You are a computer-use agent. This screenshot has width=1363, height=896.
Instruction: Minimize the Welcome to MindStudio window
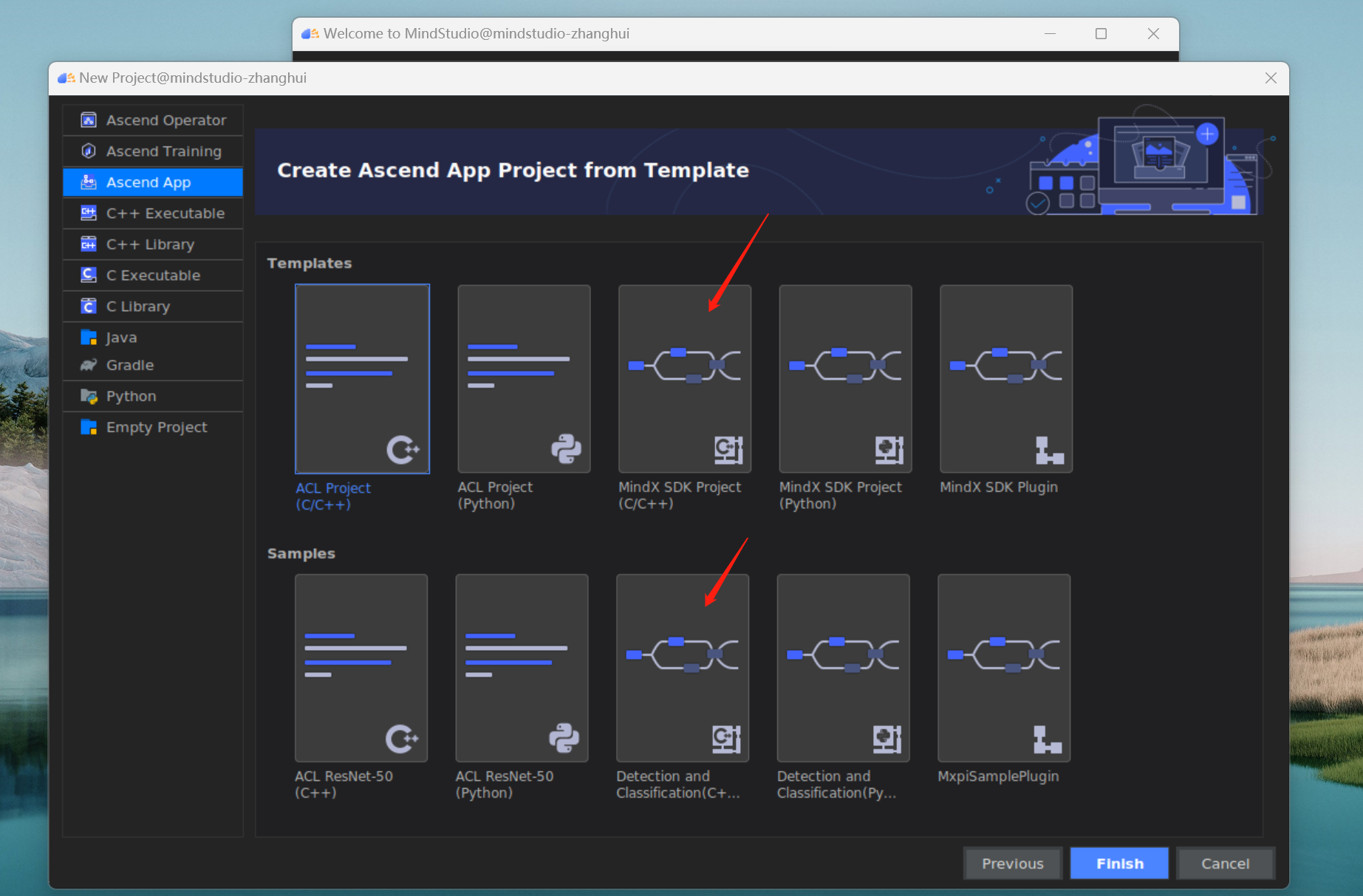1050,34
